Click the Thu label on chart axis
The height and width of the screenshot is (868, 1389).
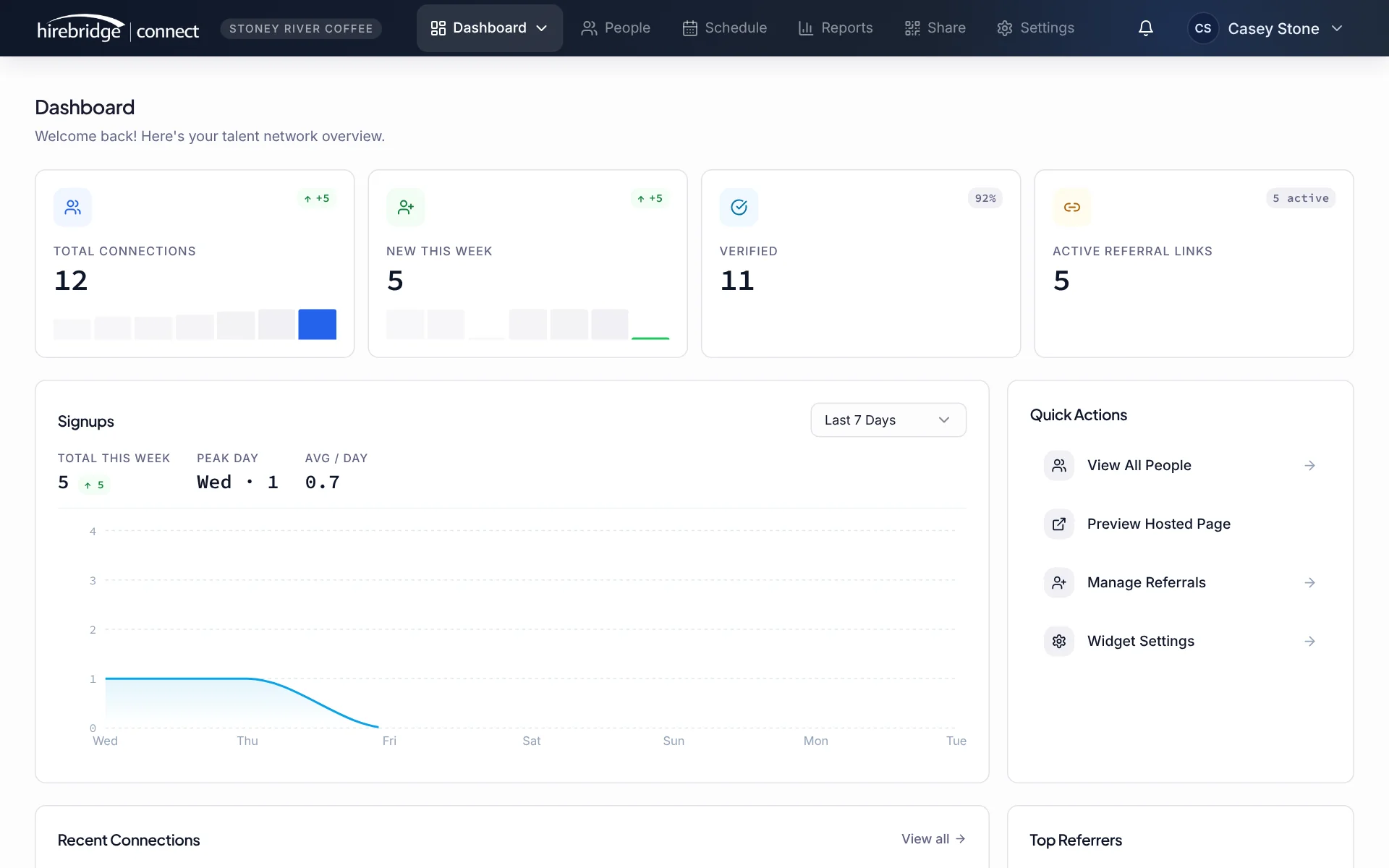pyautogui.click(x=247, y=741)
